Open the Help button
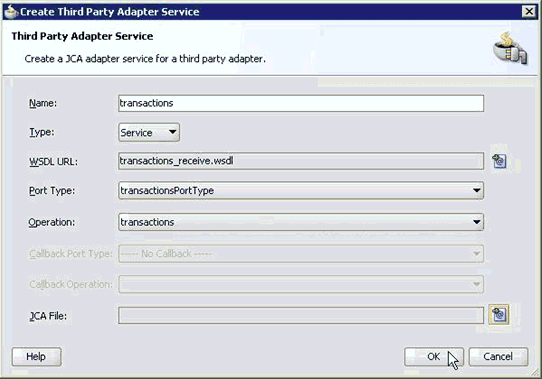Image resolution: width=542 pixels, height=379 pixels. click(36, 357)
